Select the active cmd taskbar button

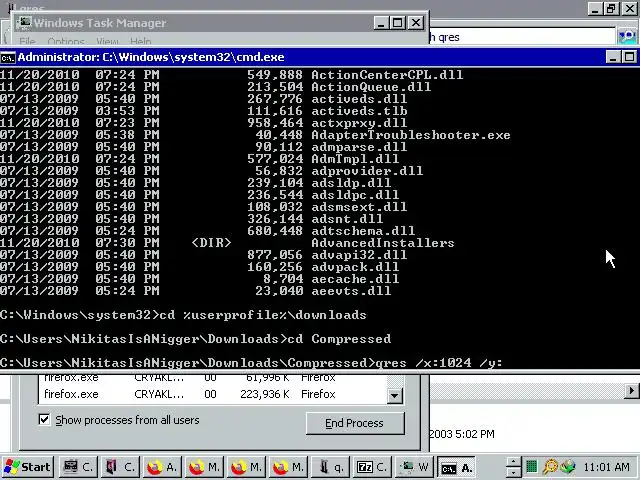click(x=456, y=467)
